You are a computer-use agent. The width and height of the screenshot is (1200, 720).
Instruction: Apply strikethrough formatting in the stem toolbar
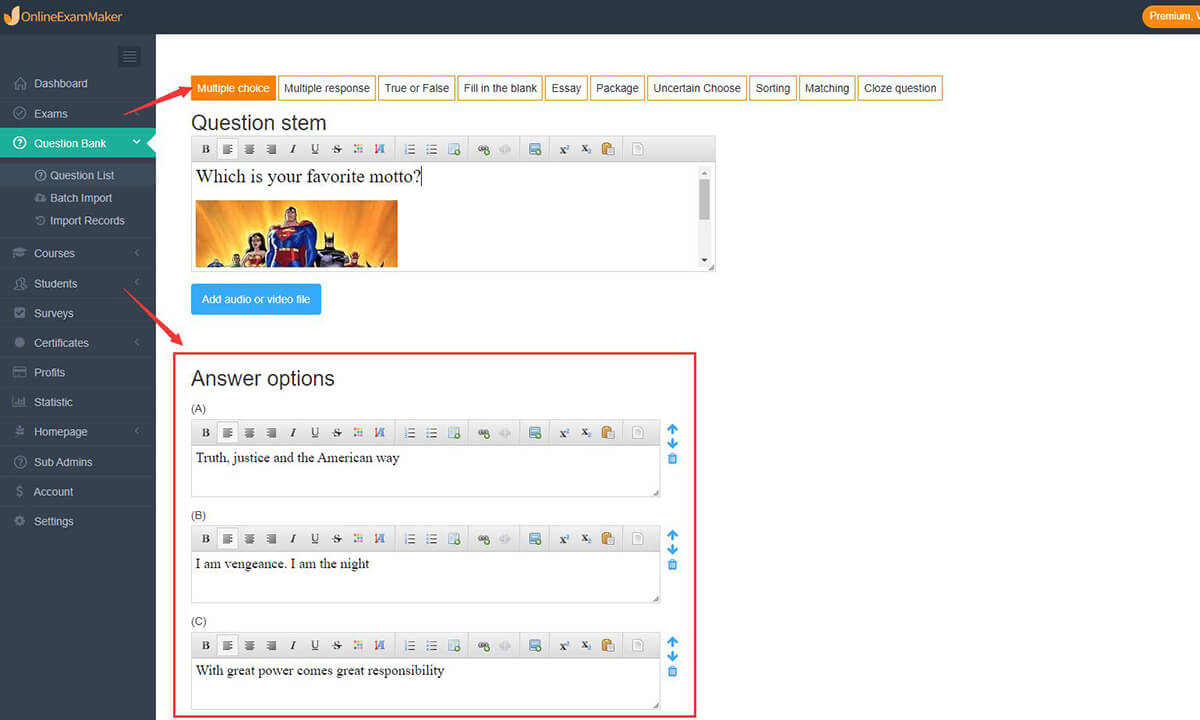pyautogui.click(x=337, y=148)
